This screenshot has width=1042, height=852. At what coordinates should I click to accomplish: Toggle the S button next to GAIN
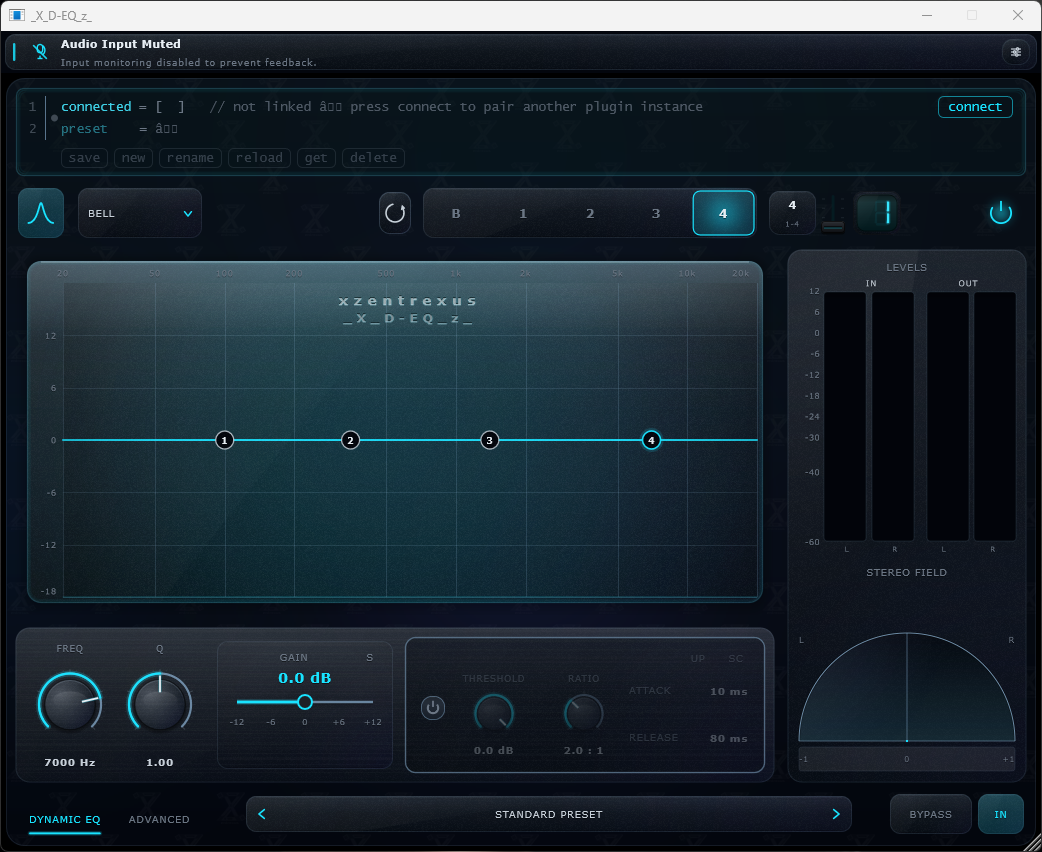tap(369, 658)
